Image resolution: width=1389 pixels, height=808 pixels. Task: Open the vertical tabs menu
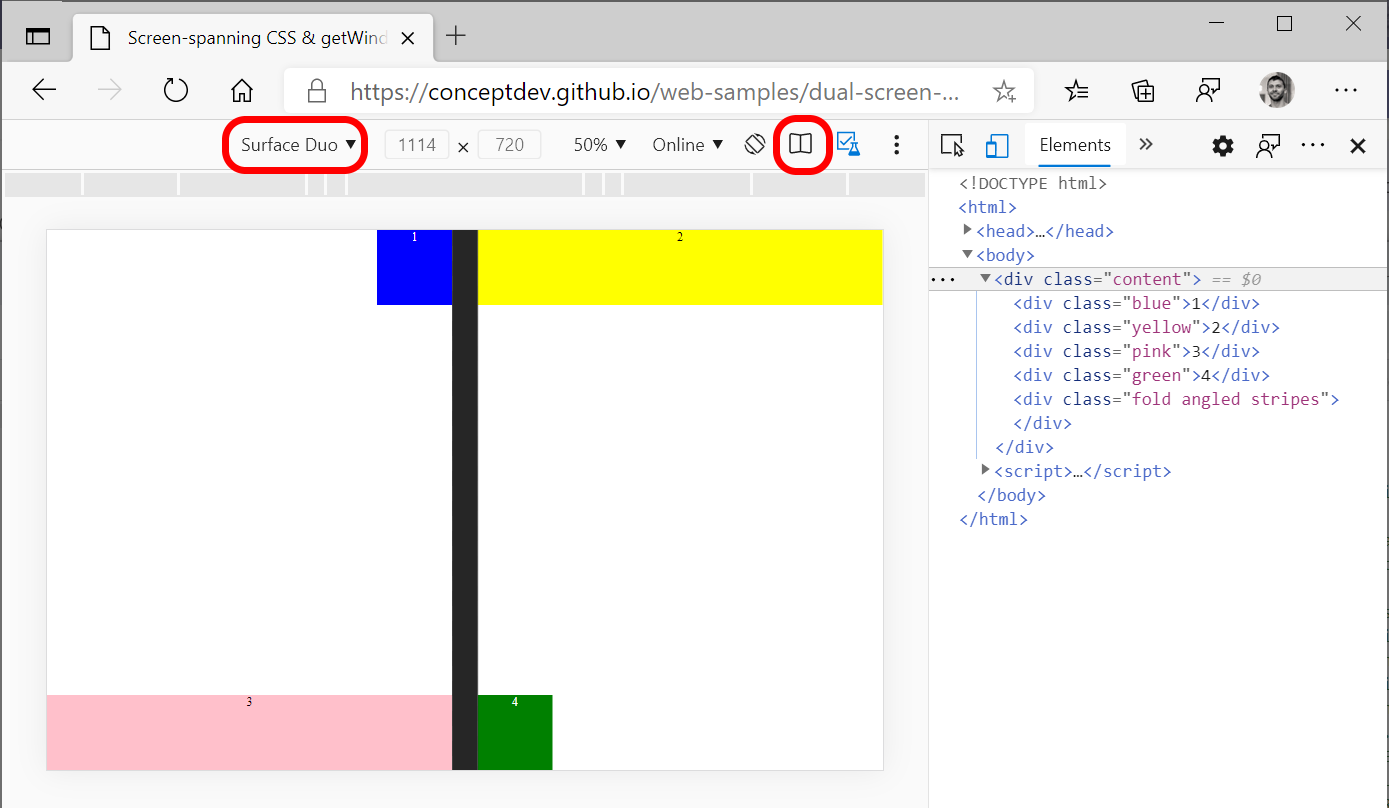pyautogui.click(x=37, y=36)
